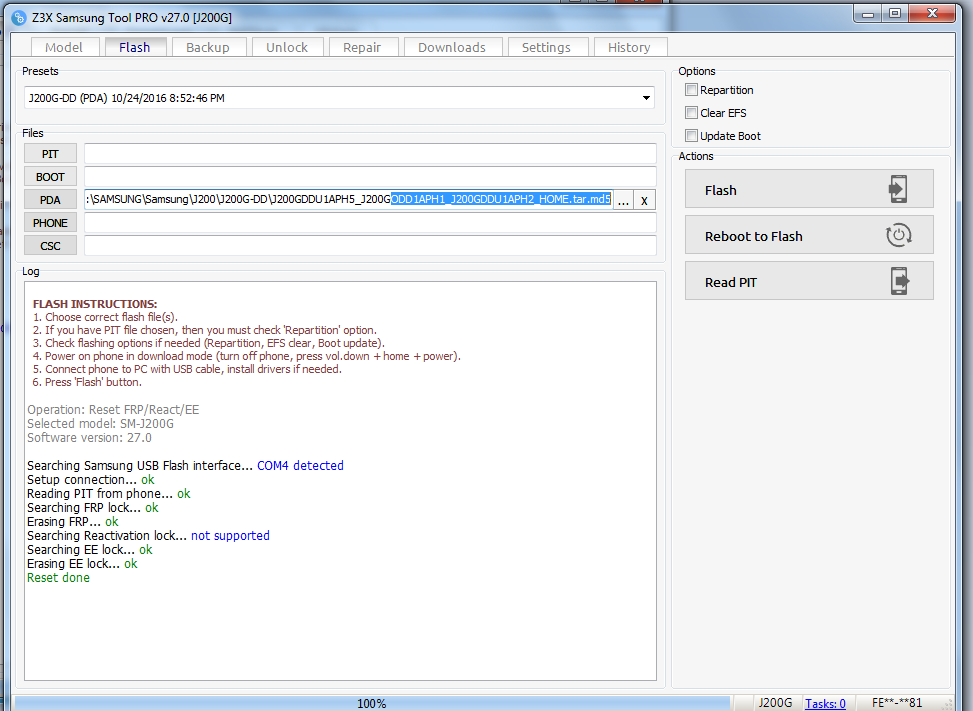This screenshot has height=711, width=973.
Task: Switch to the Downloads tab
Action: 452,47
